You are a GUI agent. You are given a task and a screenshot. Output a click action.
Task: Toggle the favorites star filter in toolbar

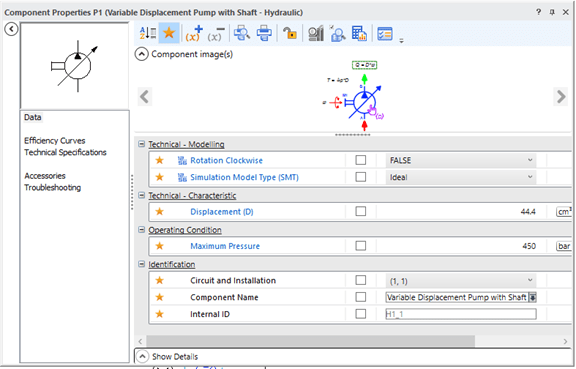tap(169, 33)
